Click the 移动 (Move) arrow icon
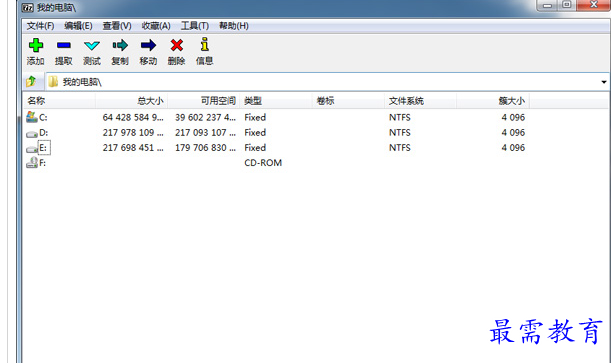The height and width of the screenshot is (363, 611). pos(148,45)
